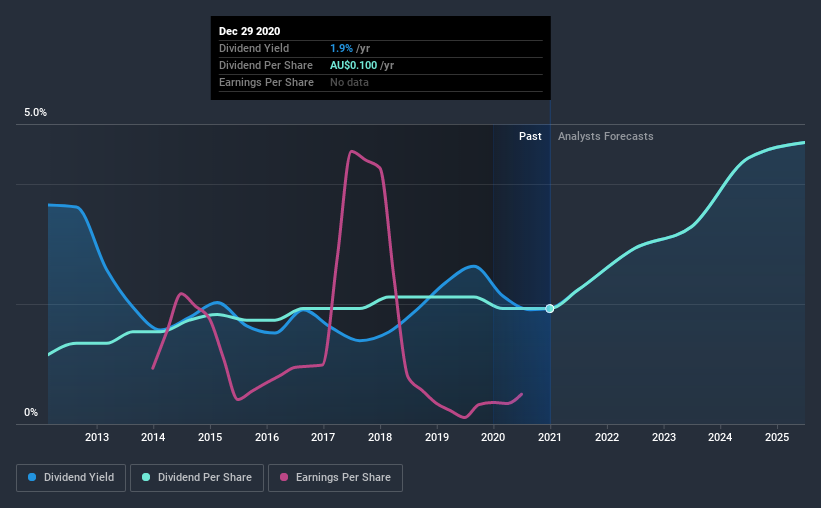Select the 2017 x-axis label
821x508 pixels.
click(323, 437)
